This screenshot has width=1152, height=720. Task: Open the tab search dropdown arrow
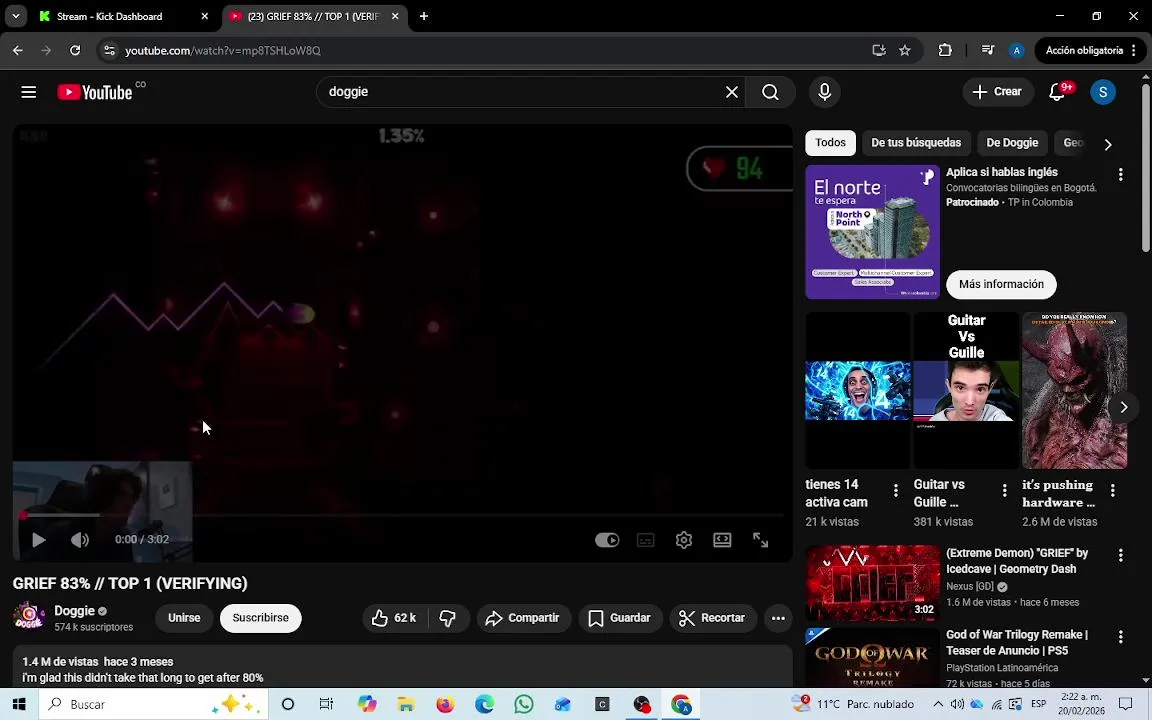(15, 16)
